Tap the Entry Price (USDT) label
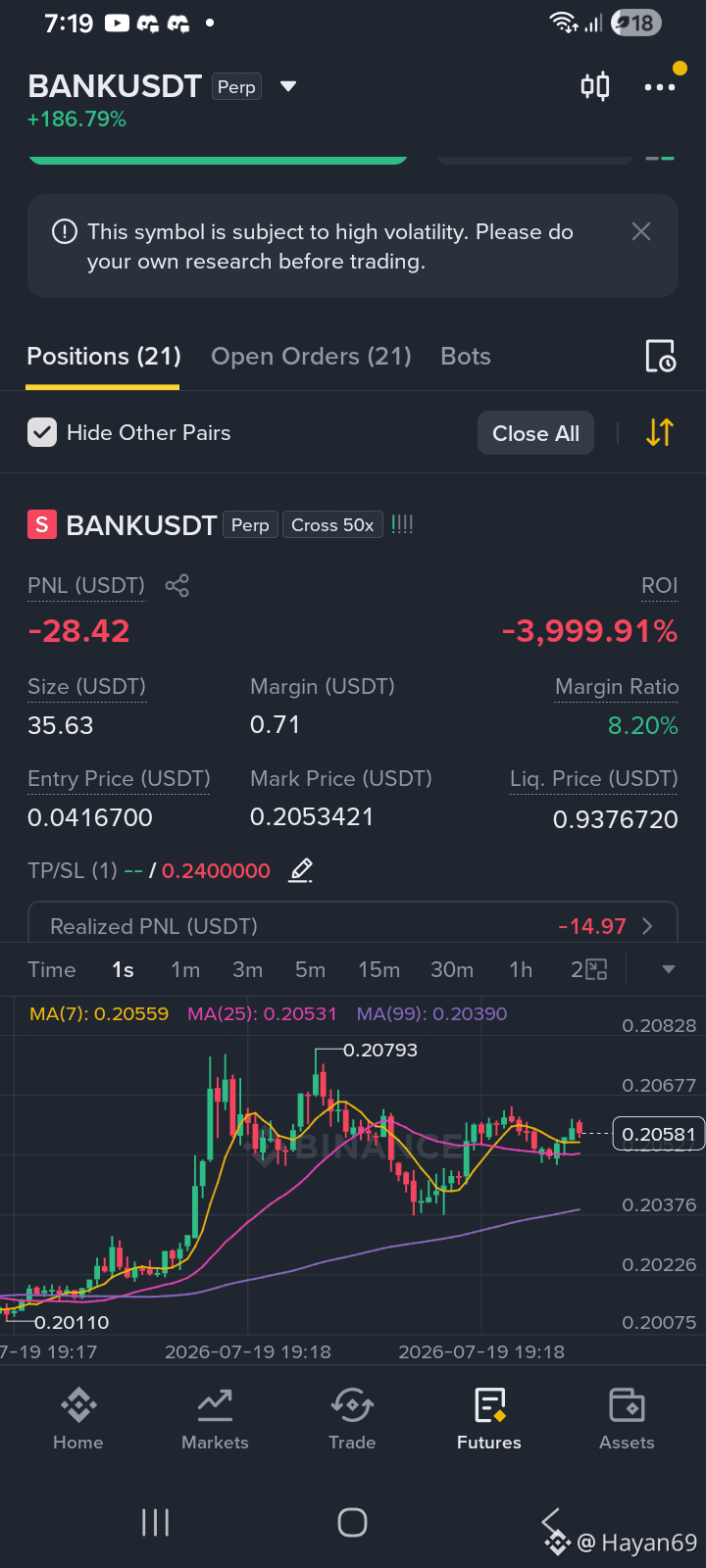 click(119, 779)
